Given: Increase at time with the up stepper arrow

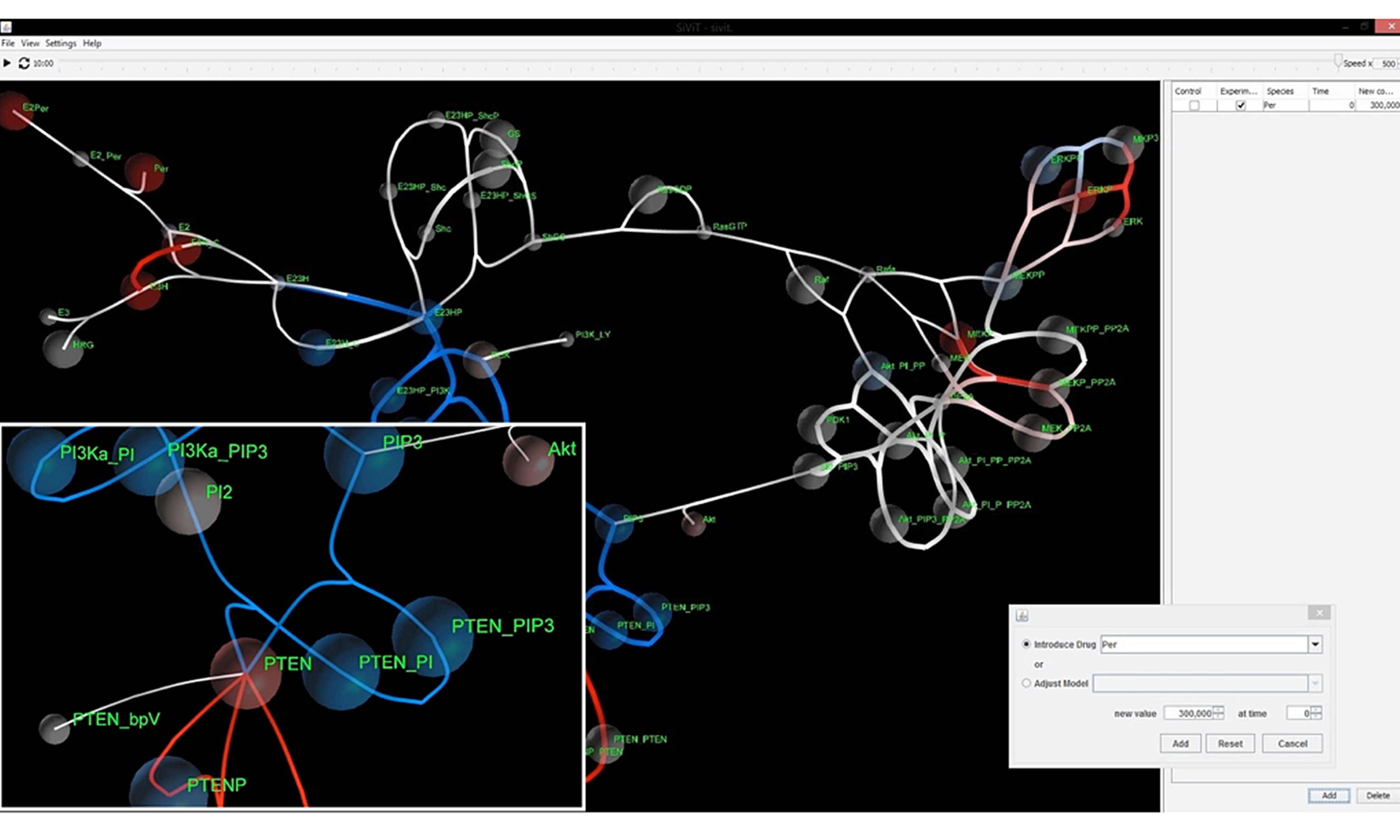Looking at the screenshot, I should click(x=1316, y=709).
